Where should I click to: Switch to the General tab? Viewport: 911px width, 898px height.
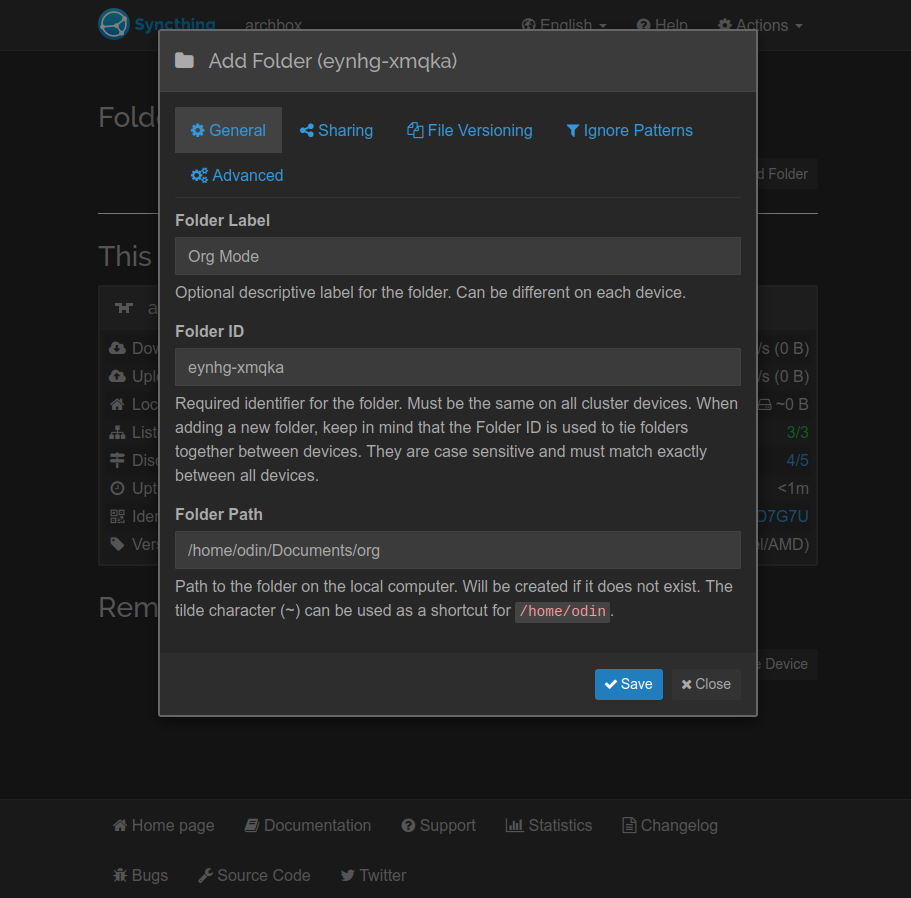(228, 130)
